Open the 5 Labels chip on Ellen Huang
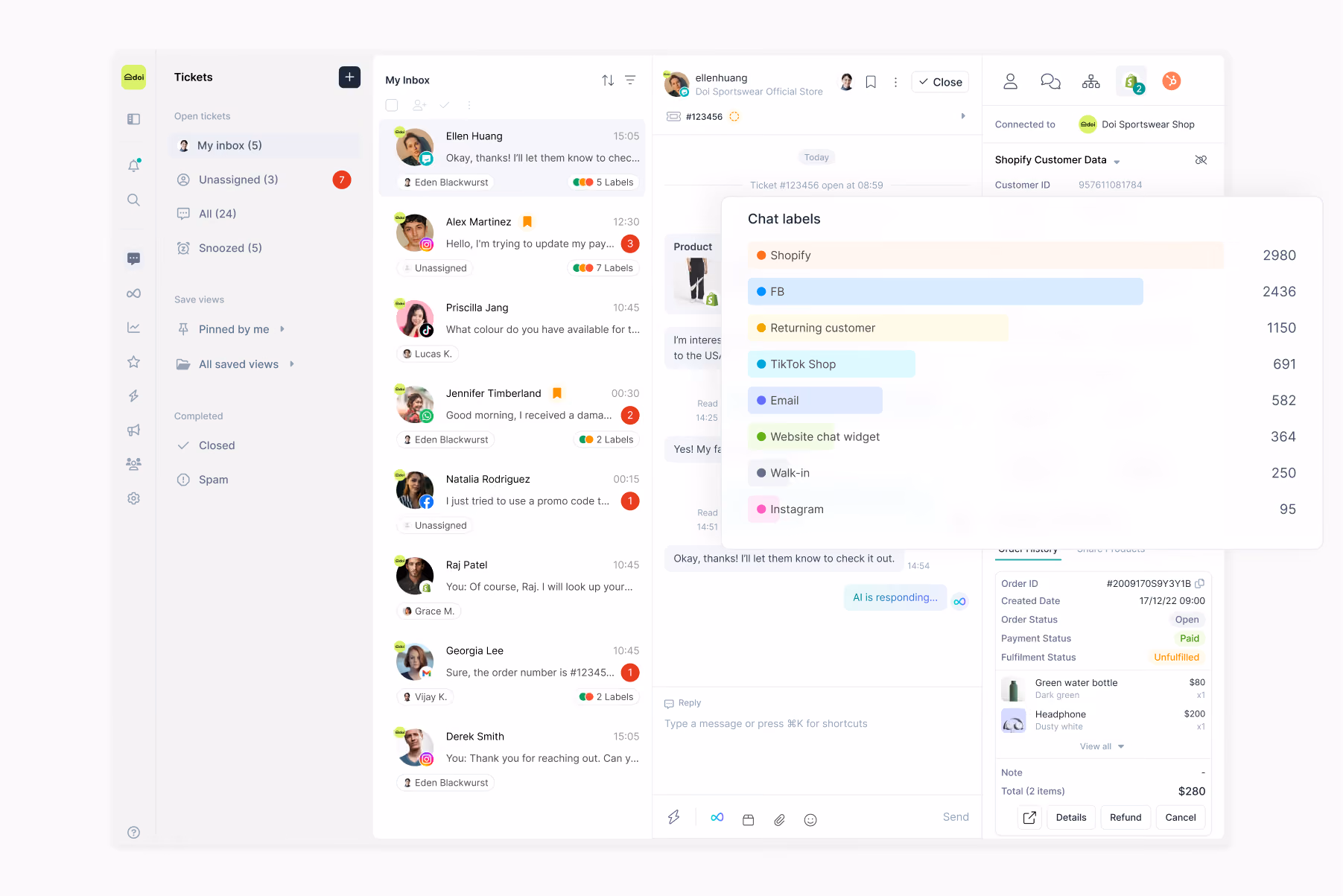 point(603,182)
